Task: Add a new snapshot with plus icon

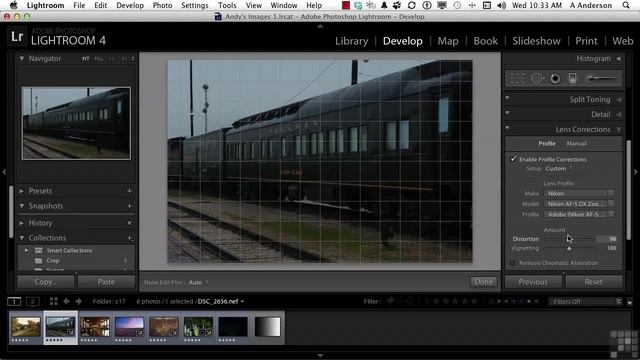Action: click(129, 206)
